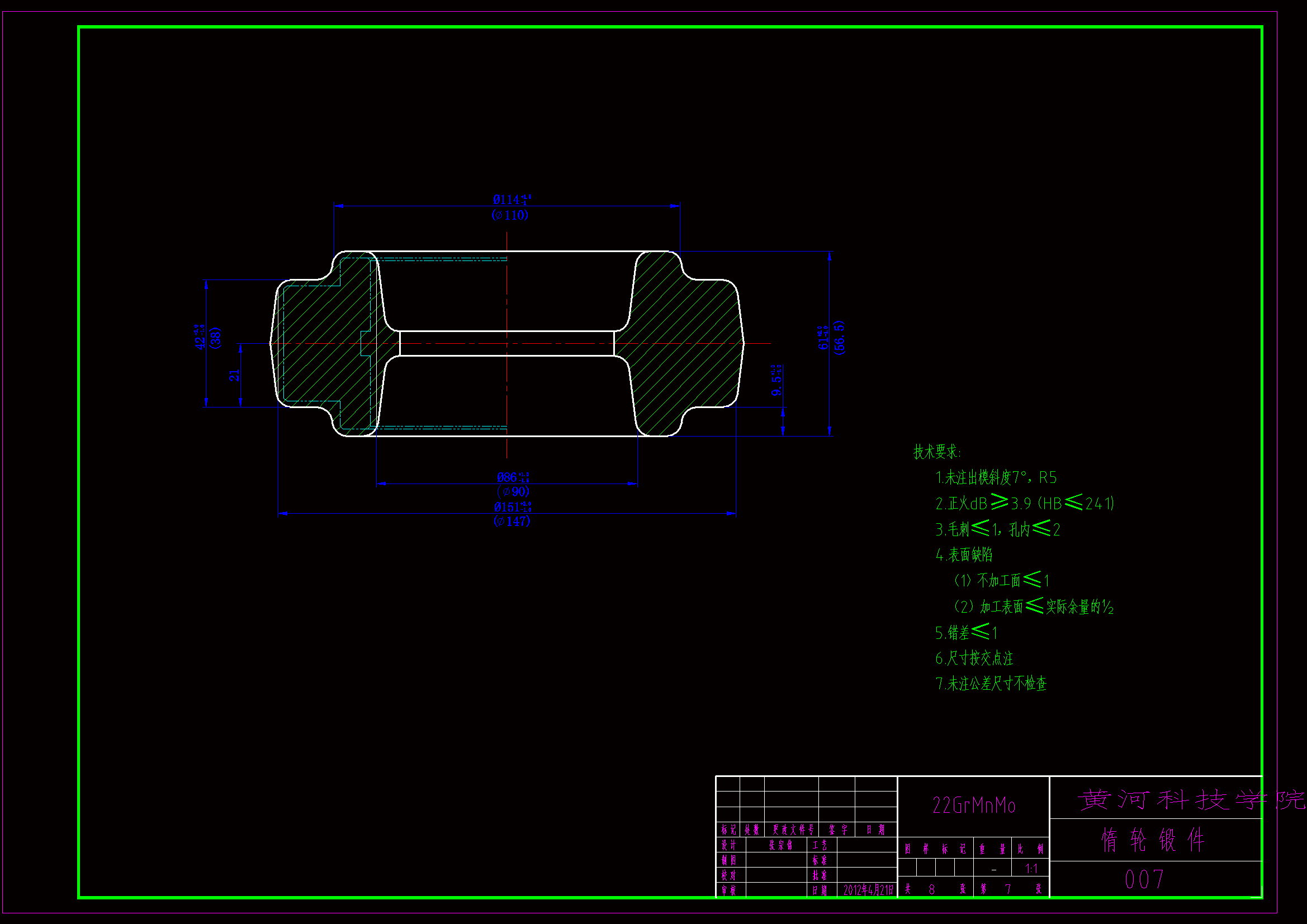Click the 1:1 scale value cell
This screenshot has width=1307, height=924.
click(x=1031, y=869)
